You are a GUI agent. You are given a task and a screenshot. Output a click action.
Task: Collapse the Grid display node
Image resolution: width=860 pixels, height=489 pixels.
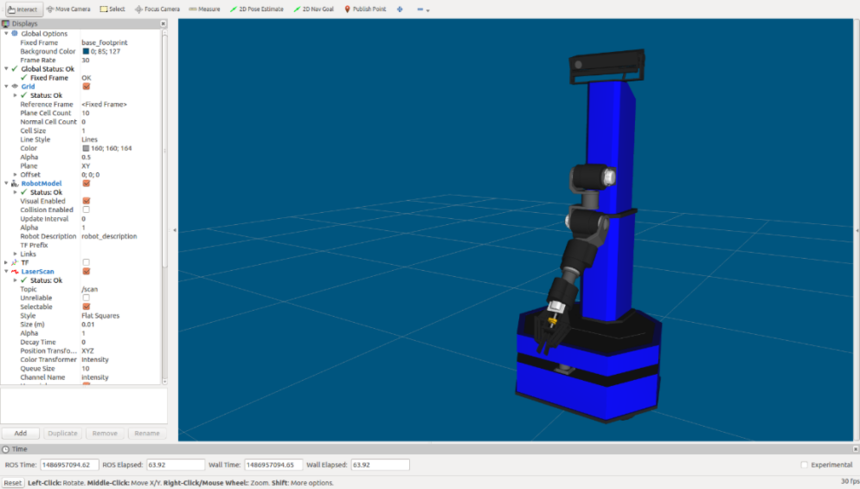click(6, 86)
